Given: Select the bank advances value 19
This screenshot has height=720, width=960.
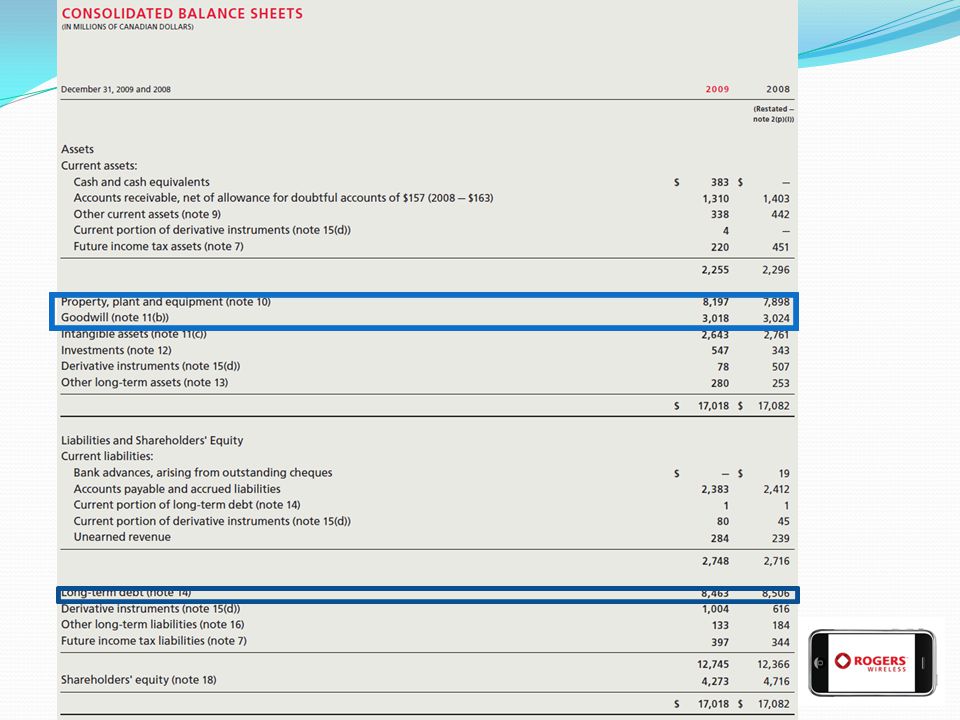Looking at the screenshot, I should [784, 474].
